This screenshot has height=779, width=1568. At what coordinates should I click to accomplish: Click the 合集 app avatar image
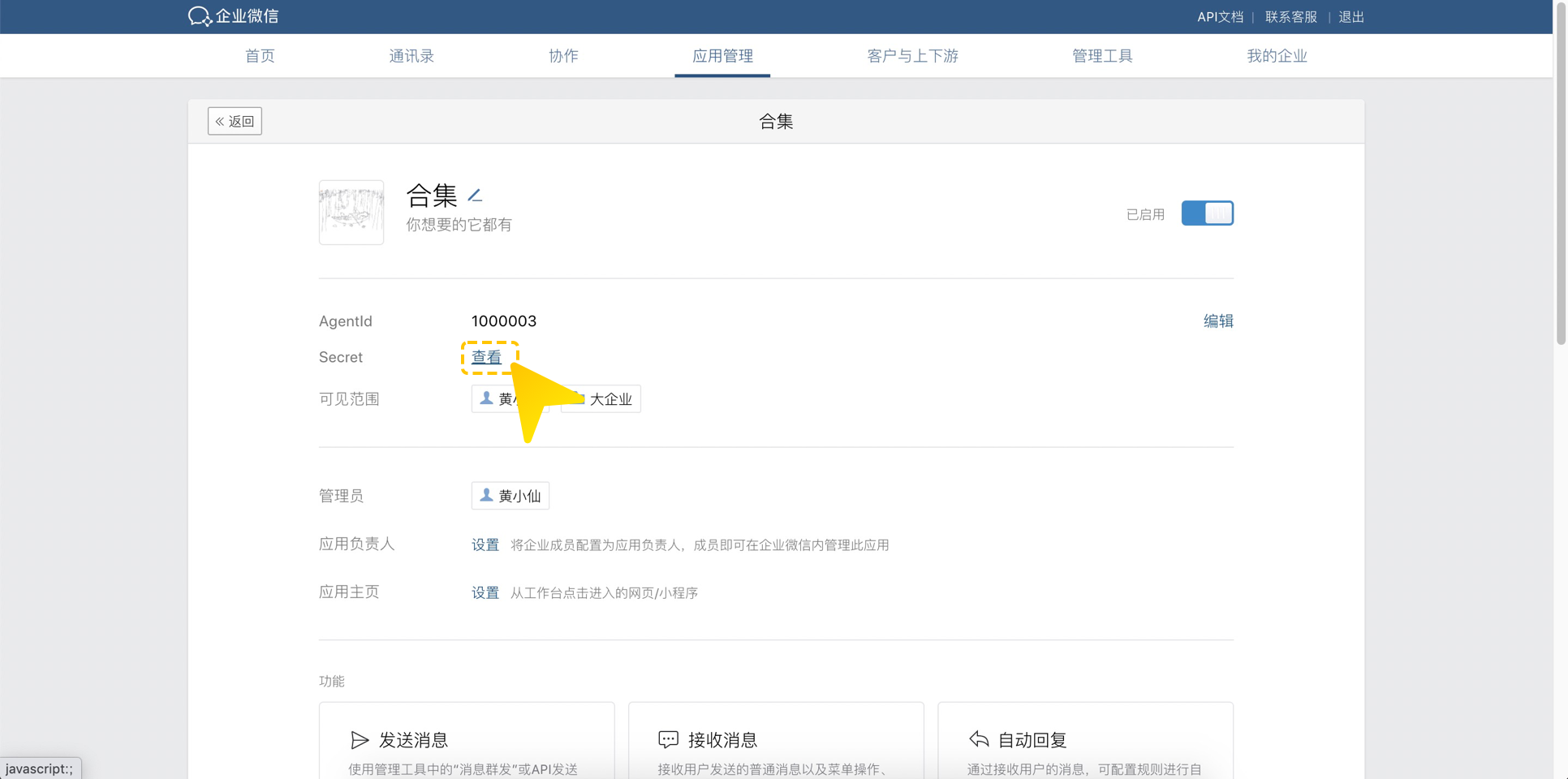[x=351, y=213]
